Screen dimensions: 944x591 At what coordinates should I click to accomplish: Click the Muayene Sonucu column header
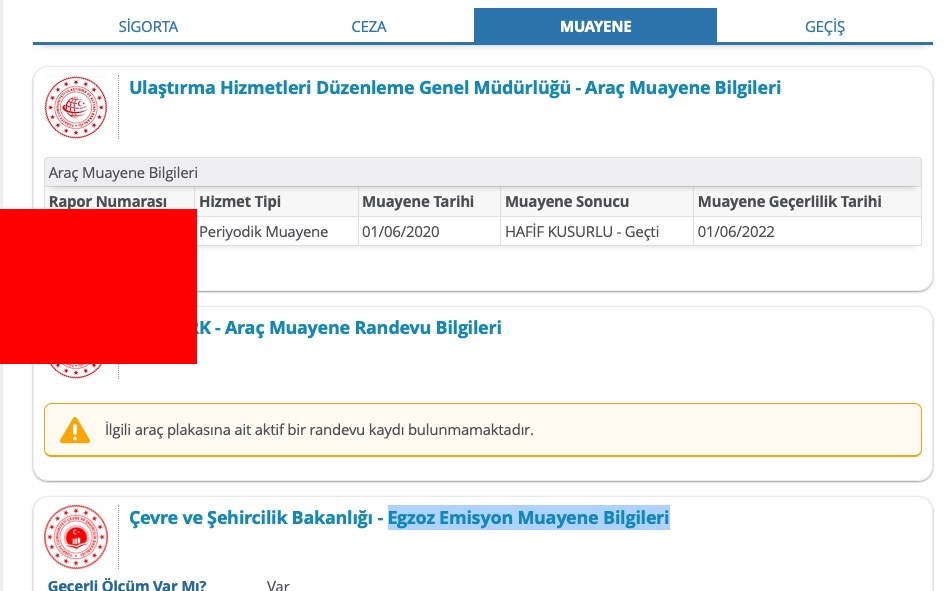[567, 202]
